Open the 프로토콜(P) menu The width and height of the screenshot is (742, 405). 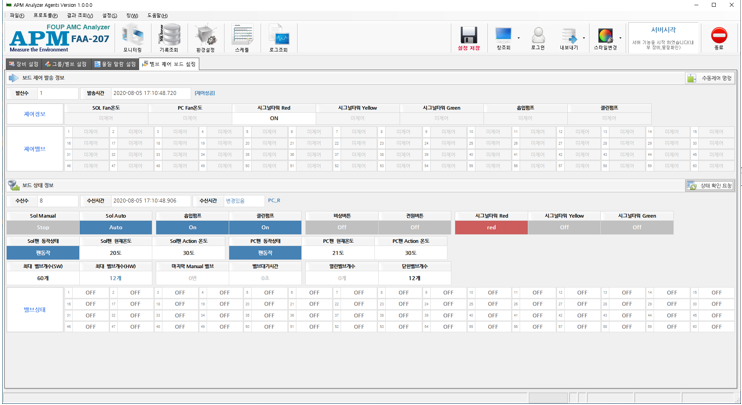coord(45,16)
